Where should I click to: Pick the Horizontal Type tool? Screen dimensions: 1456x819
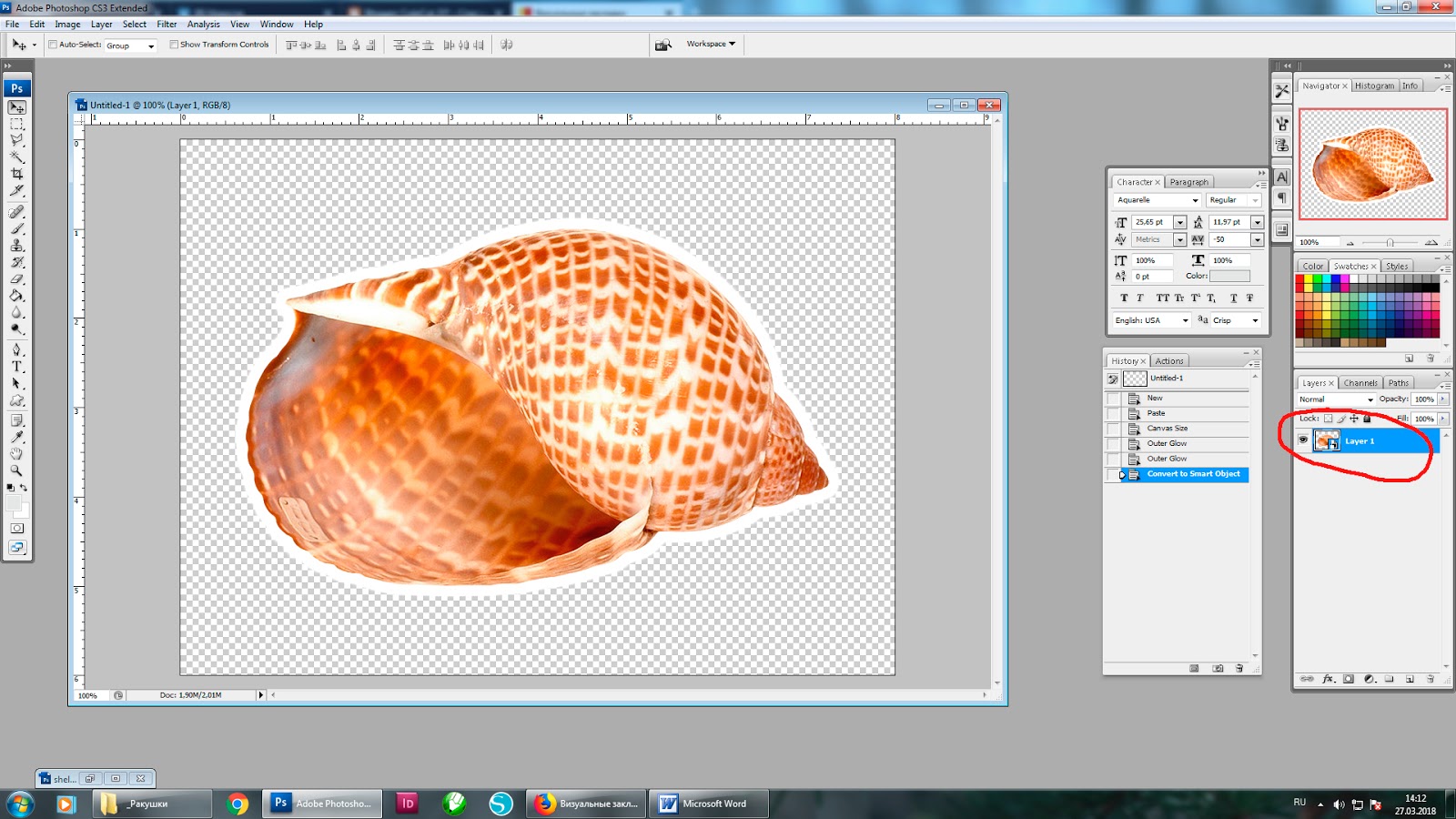click(16, 367)
